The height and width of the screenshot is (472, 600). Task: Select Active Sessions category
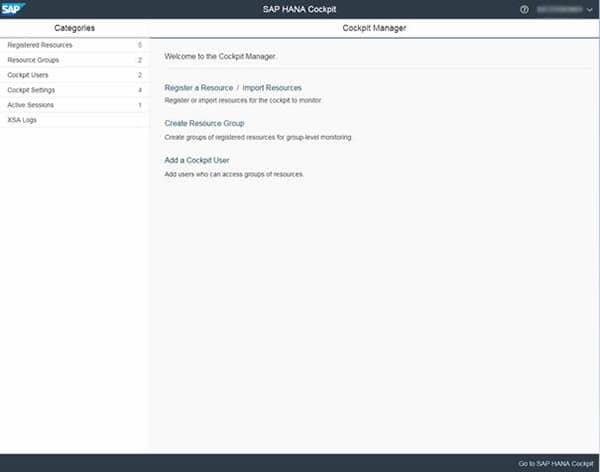74,105
